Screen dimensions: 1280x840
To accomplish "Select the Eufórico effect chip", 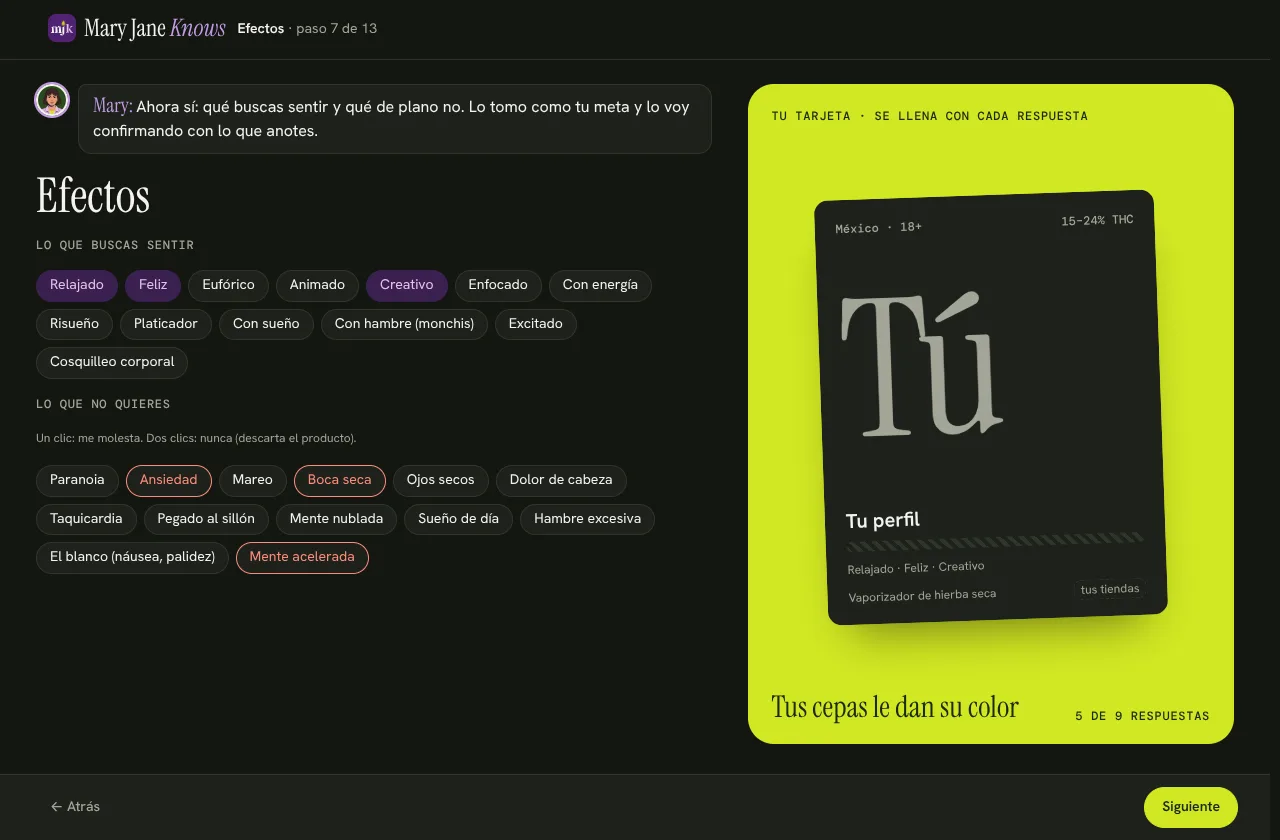I will coord(228,285).
